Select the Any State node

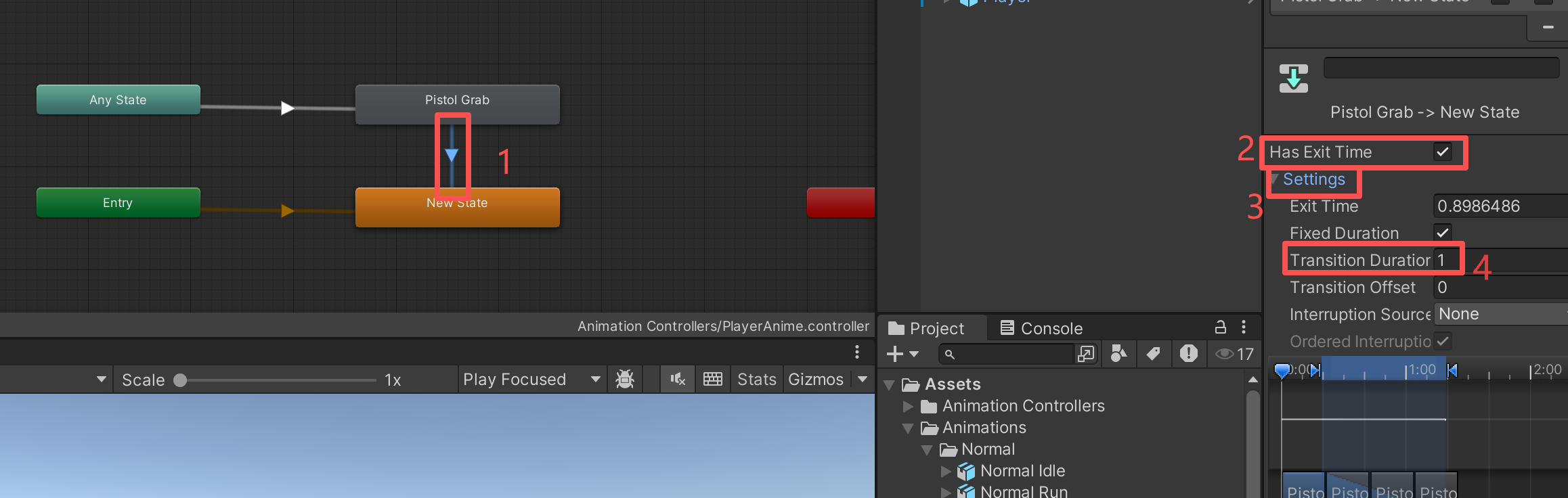tap(118, 99)
